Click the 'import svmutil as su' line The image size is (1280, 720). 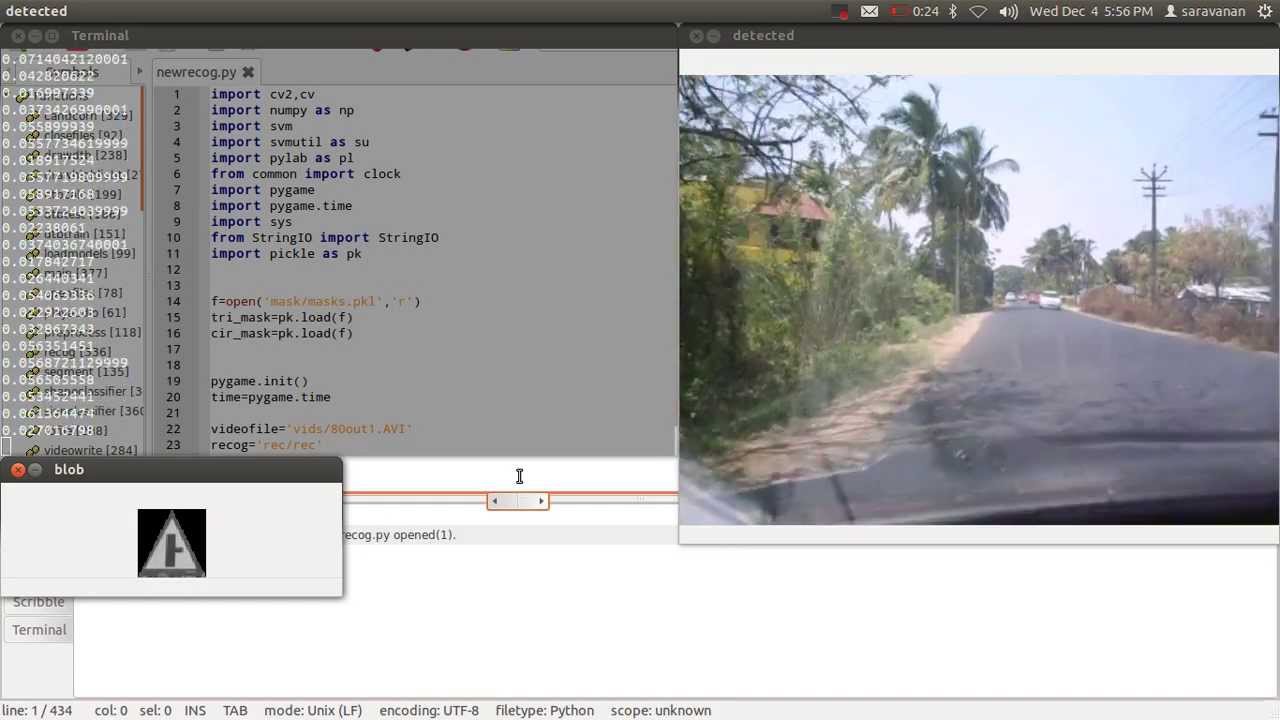[x=290, y=142]
